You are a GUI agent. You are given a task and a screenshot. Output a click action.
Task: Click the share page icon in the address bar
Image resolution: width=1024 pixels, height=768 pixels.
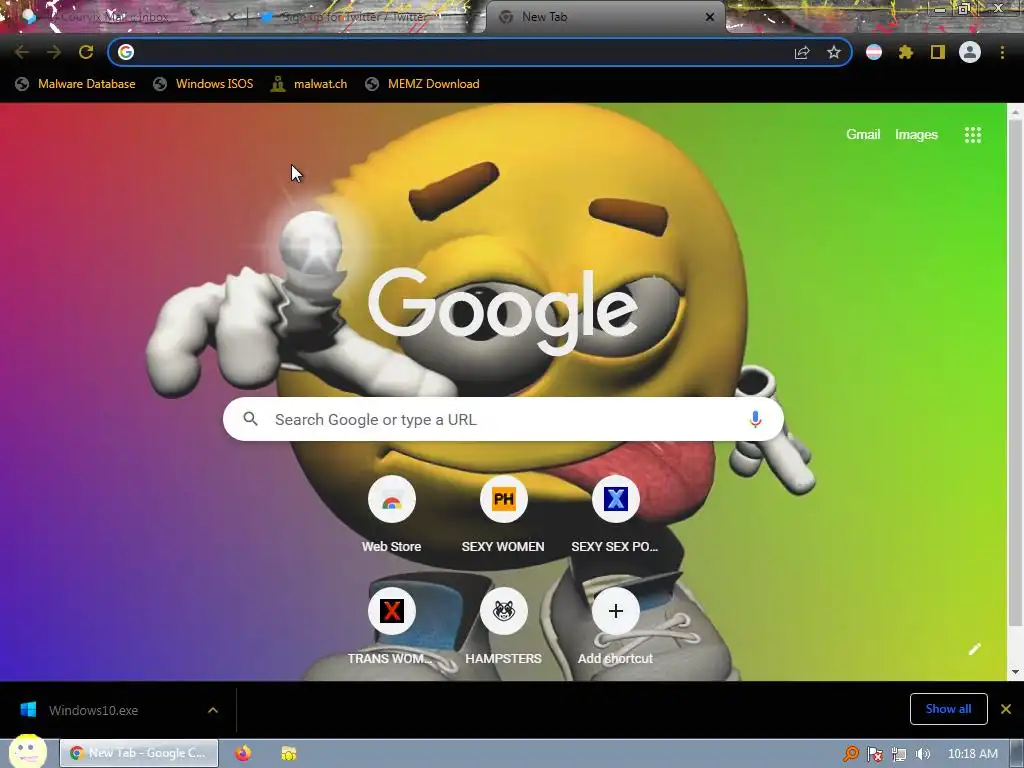coord(802,52)
